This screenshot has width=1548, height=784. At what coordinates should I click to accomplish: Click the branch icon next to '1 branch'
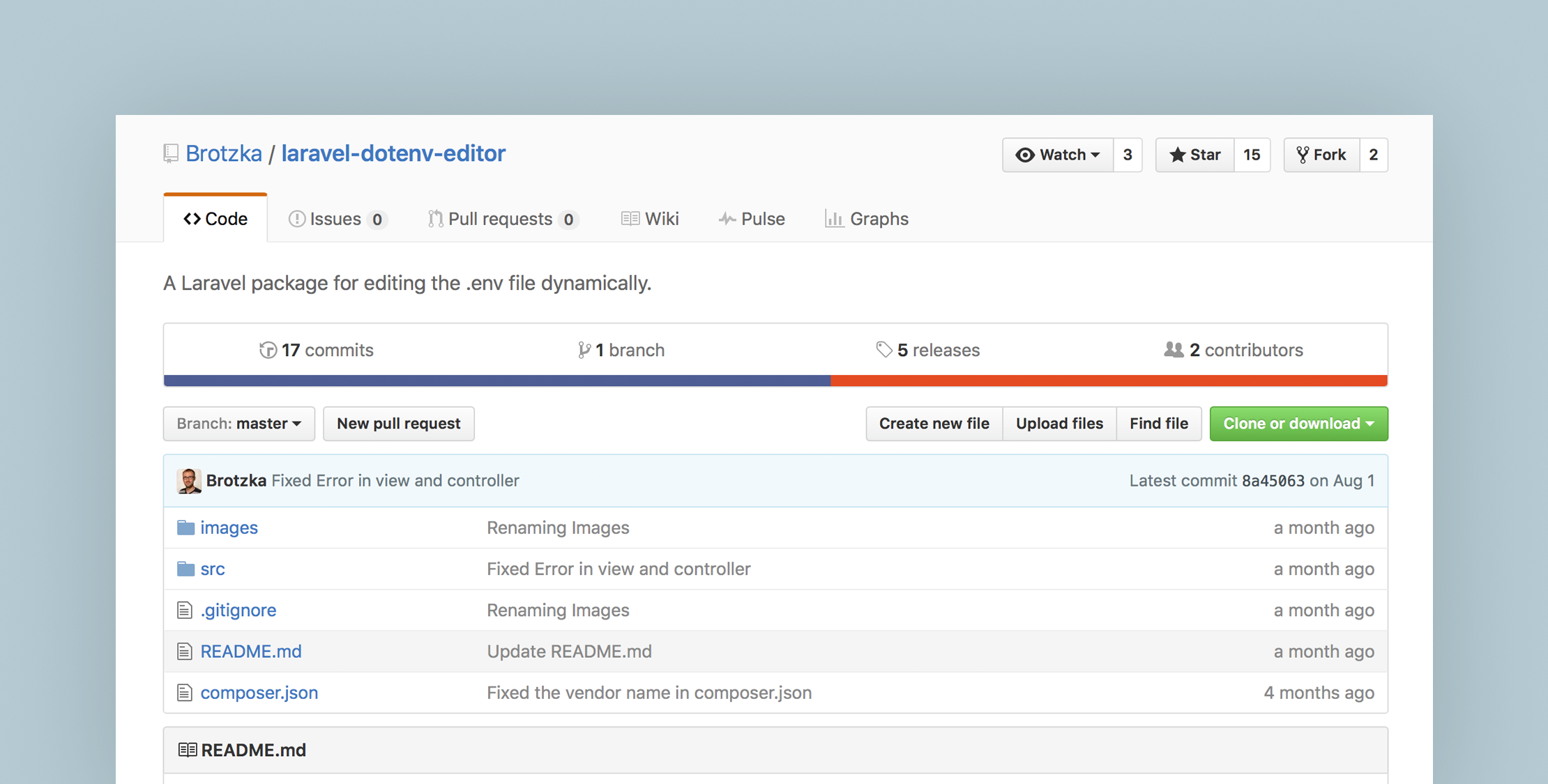pos(584,350)
